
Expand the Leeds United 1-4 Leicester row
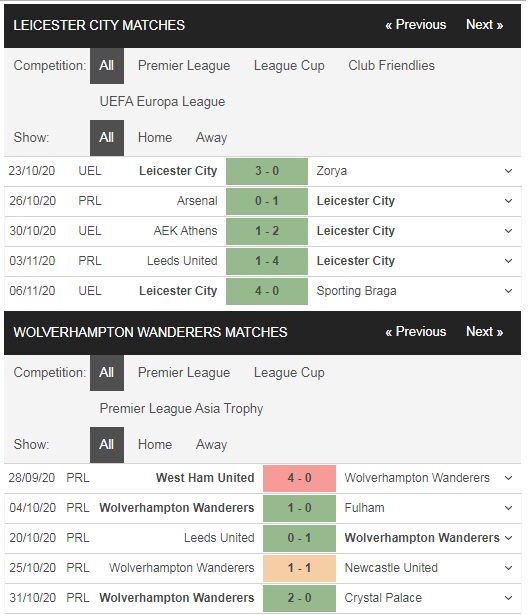508,261
